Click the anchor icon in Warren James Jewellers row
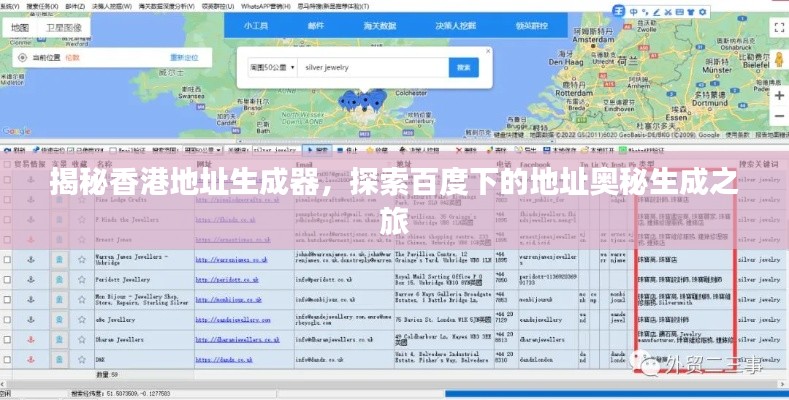 pyautogui.click(x=31, y=260)
